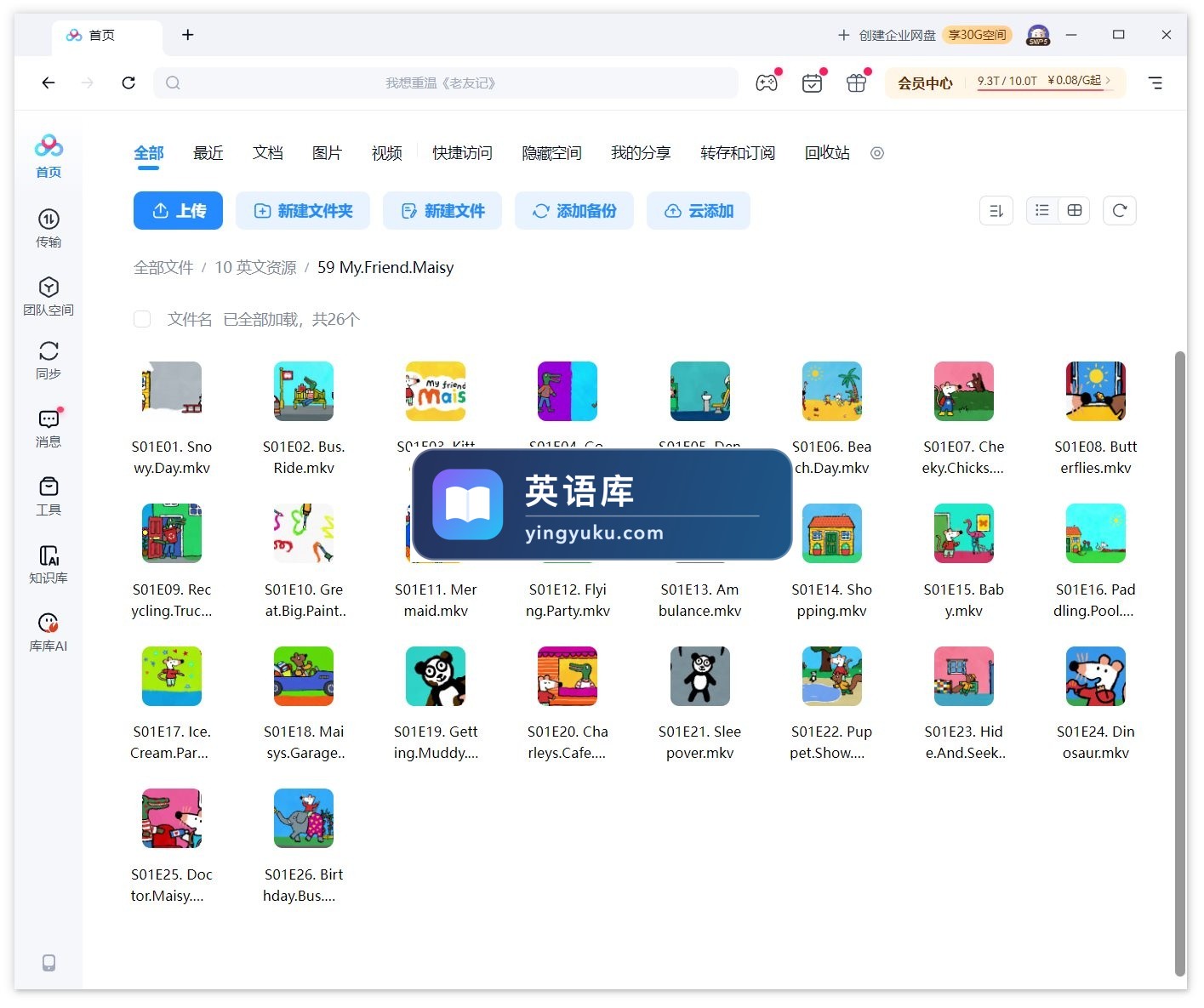Viewport: 1204px width, 1008px height.
Task: Open the tab settings gear after 回收站
Action: (x=877, y=153)
